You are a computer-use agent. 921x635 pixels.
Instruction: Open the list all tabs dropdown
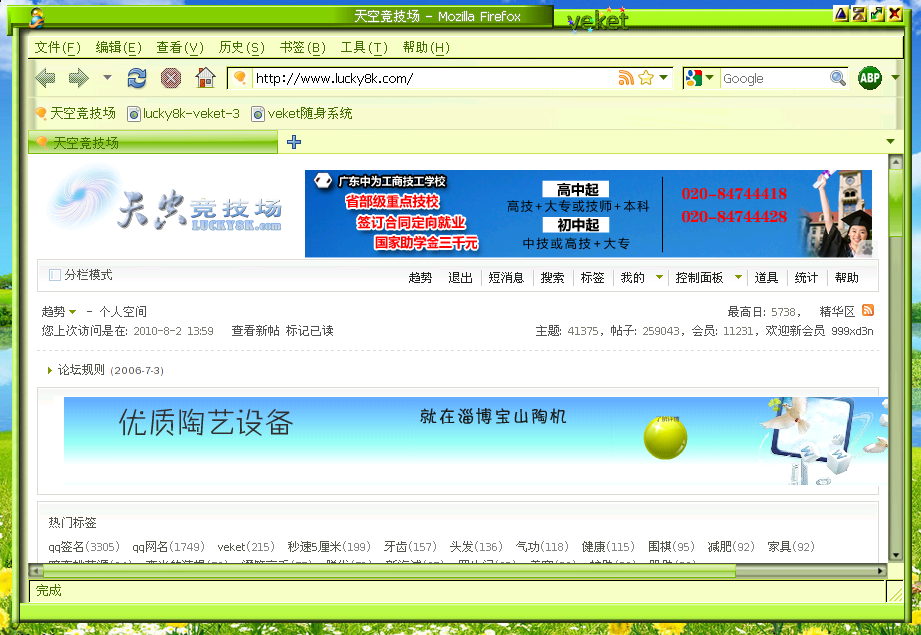pyautogui.click(x=890, y=142)
